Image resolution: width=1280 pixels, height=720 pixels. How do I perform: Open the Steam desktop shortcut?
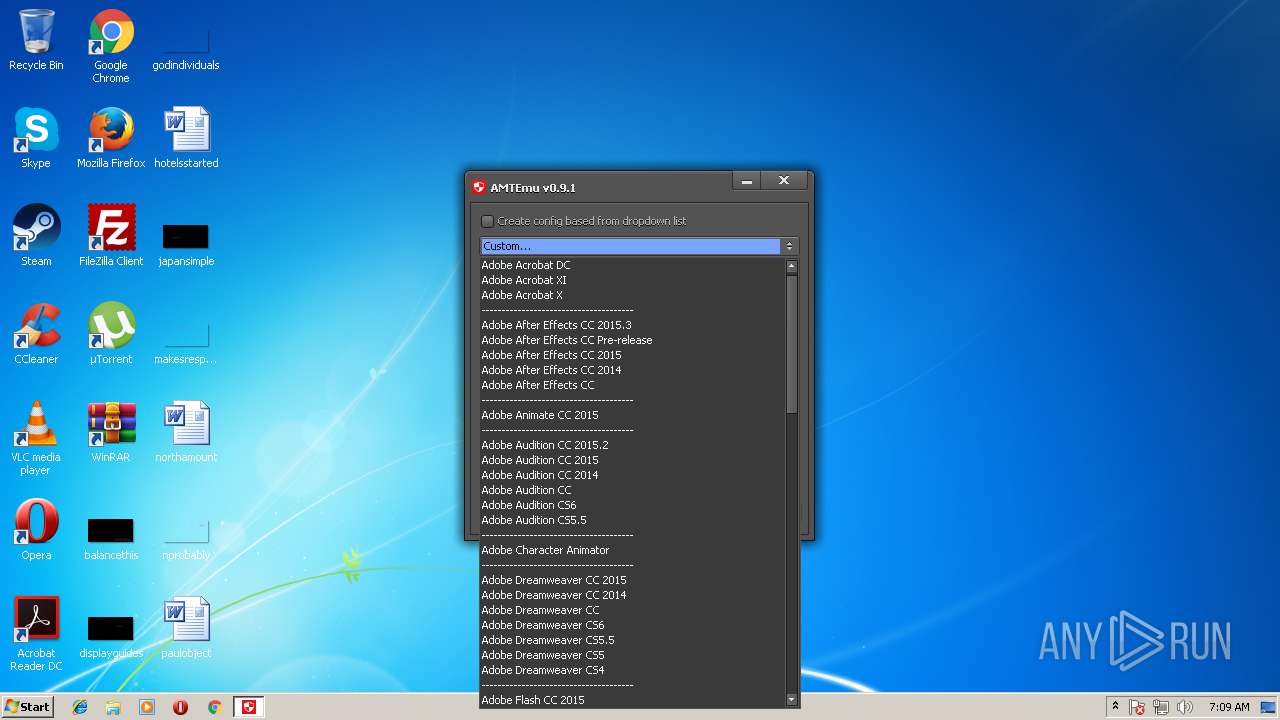click(x=36, y=236)
